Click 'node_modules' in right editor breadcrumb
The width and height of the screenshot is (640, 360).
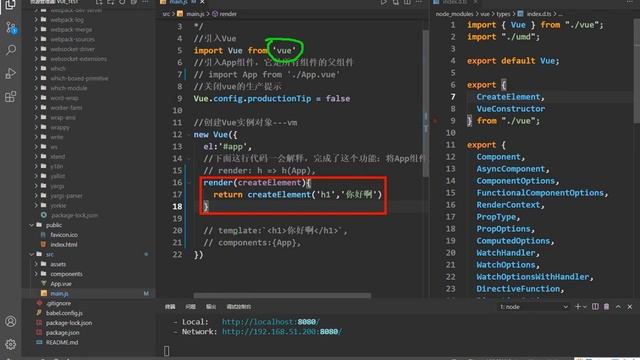click(x=454, y=14)
